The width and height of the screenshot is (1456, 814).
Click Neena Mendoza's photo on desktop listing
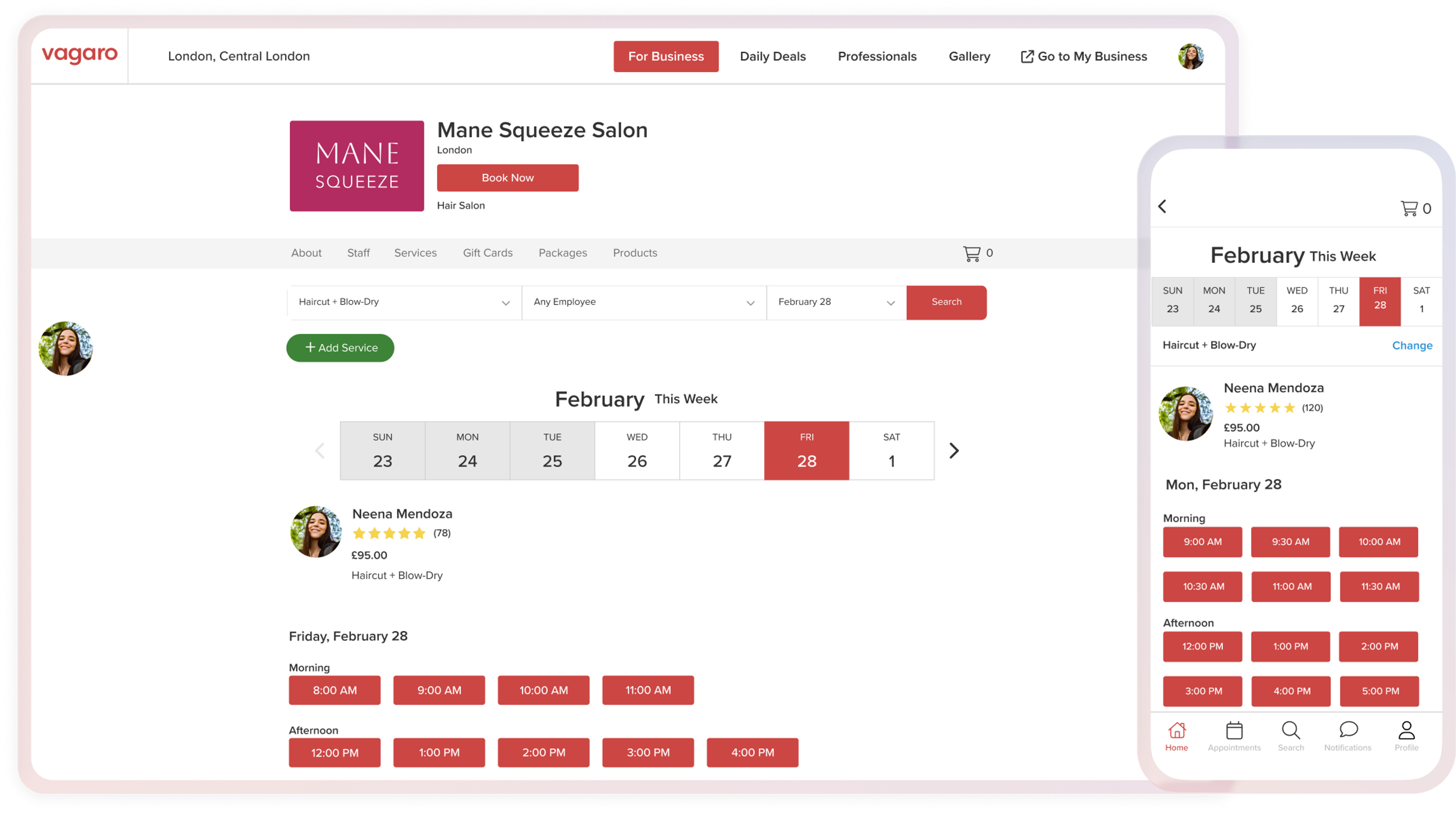tap(316, 532)
